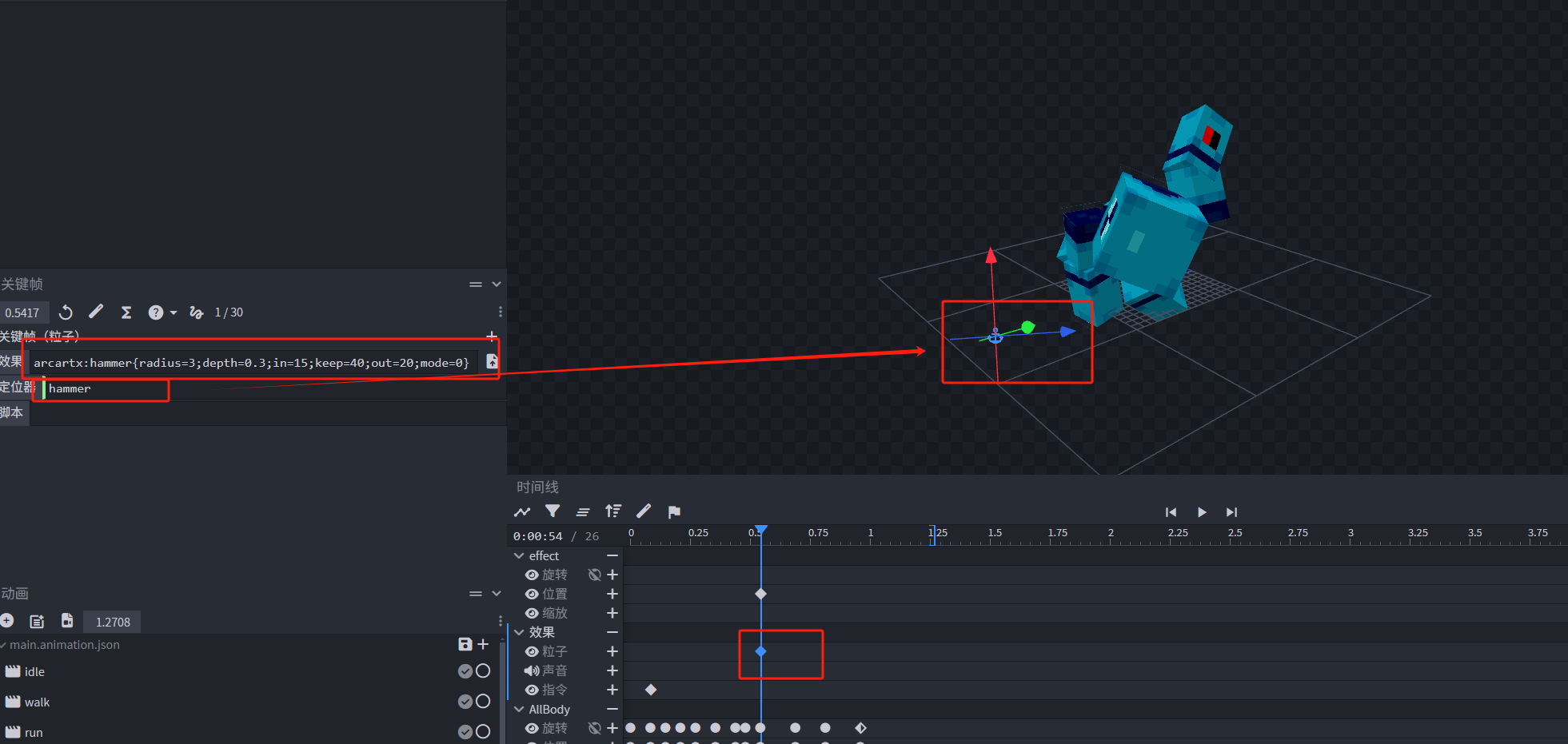Select the blue particle keyframe diamond
This screenshot has width=1568, height=744.
pyautogui.click(x=761, y=651)
